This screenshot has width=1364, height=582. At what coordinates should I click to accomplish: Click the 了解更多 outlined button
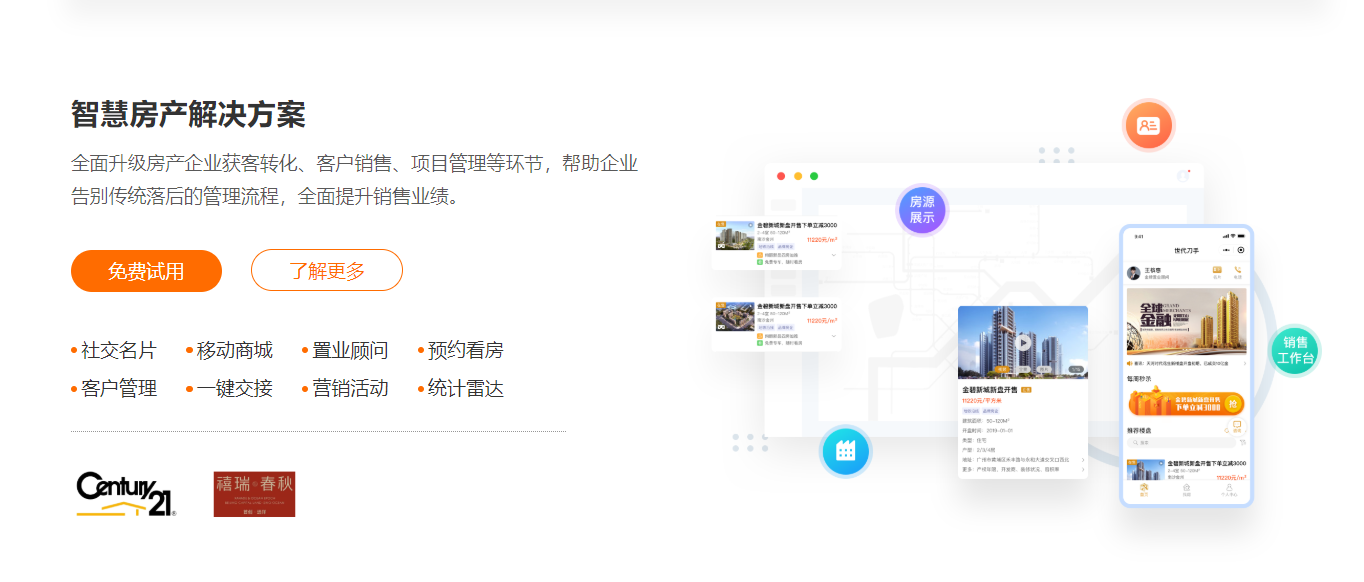pos(327,270)
